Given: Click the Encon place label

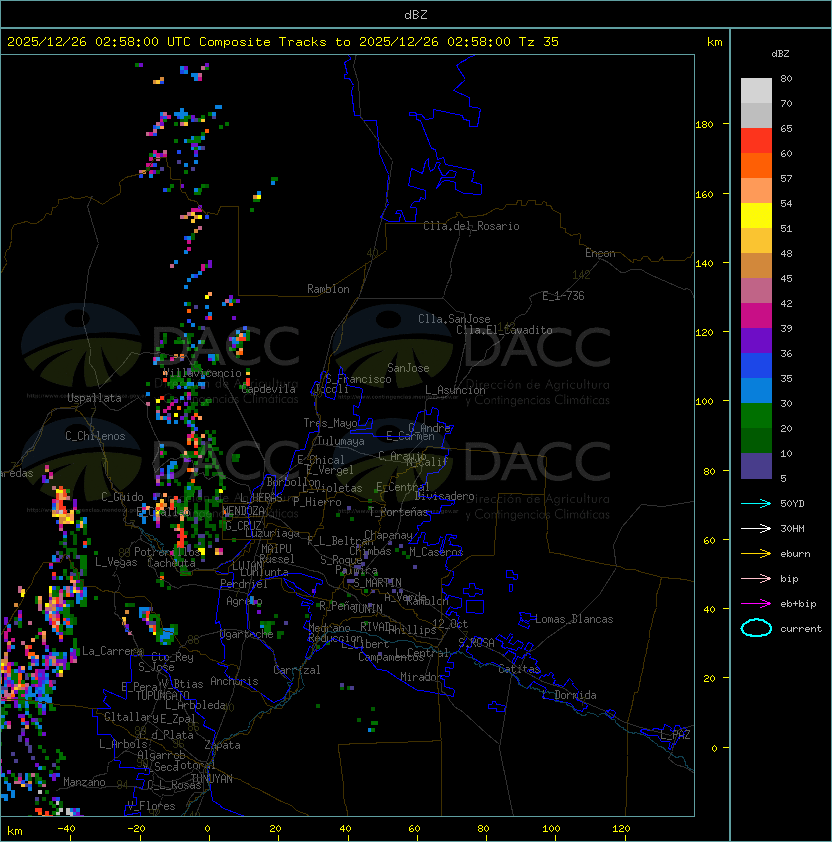Looking at the screenshot, I should click(600, 253).
